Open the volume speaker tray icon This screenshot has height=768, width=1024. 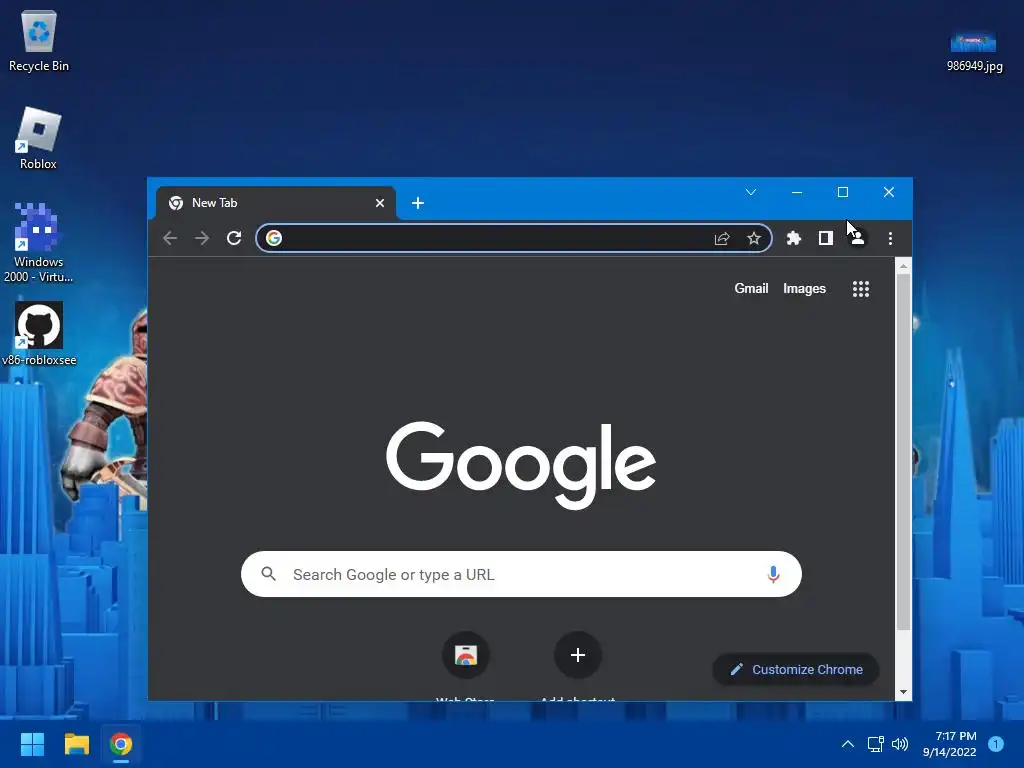(900, 744)
